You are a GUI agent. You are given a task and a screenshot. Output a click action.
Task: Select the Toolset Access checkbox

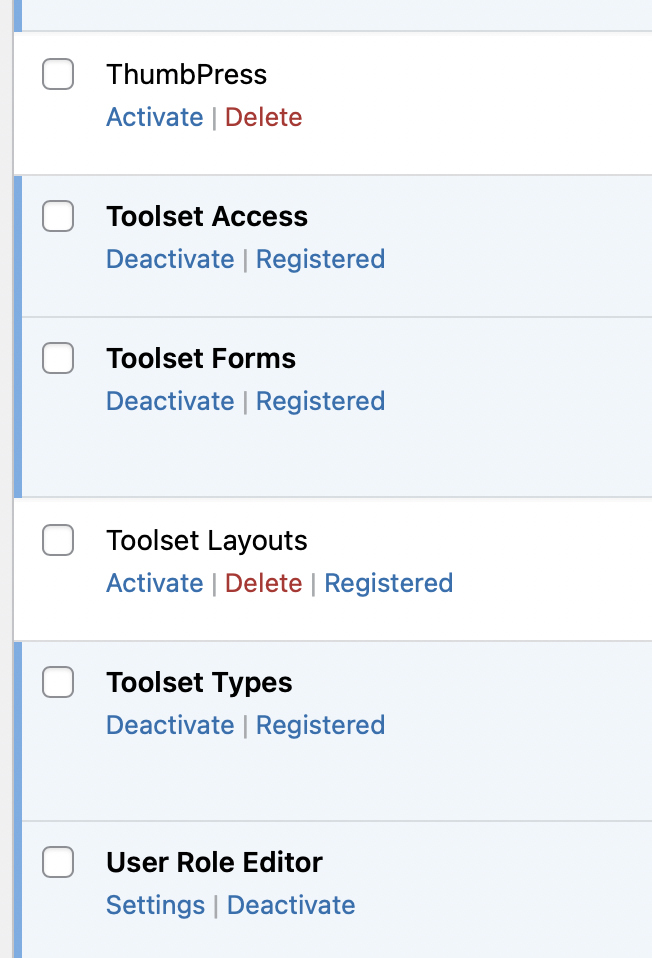[58, 216]
